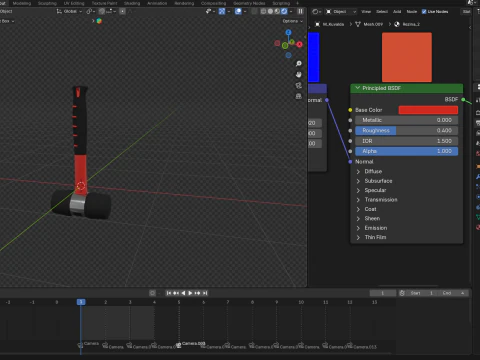Click the colorful cube icon in viewport header

point(99,21)
